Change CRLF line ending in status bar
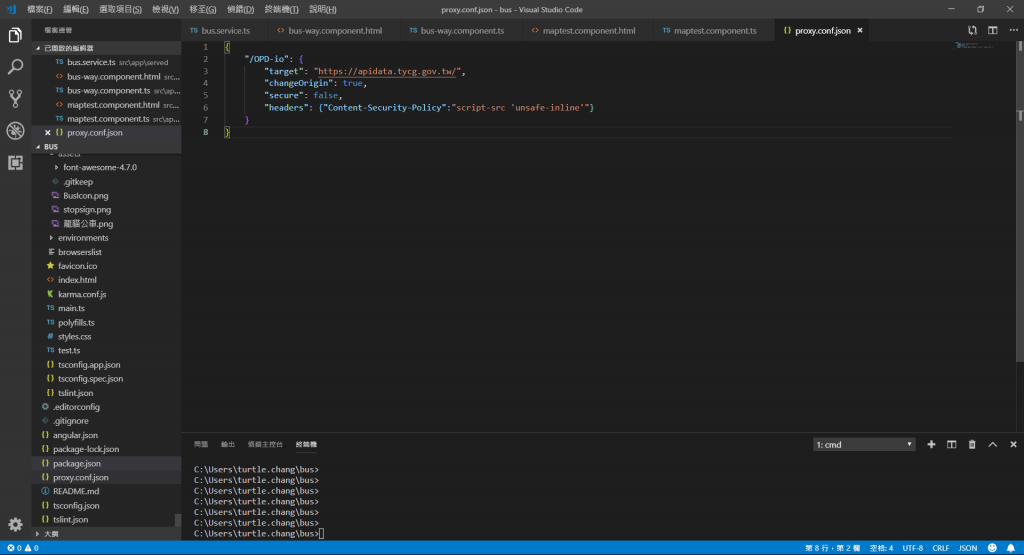Image resolution: width=1024 pixels, height=555 pixels. (940, 548)
